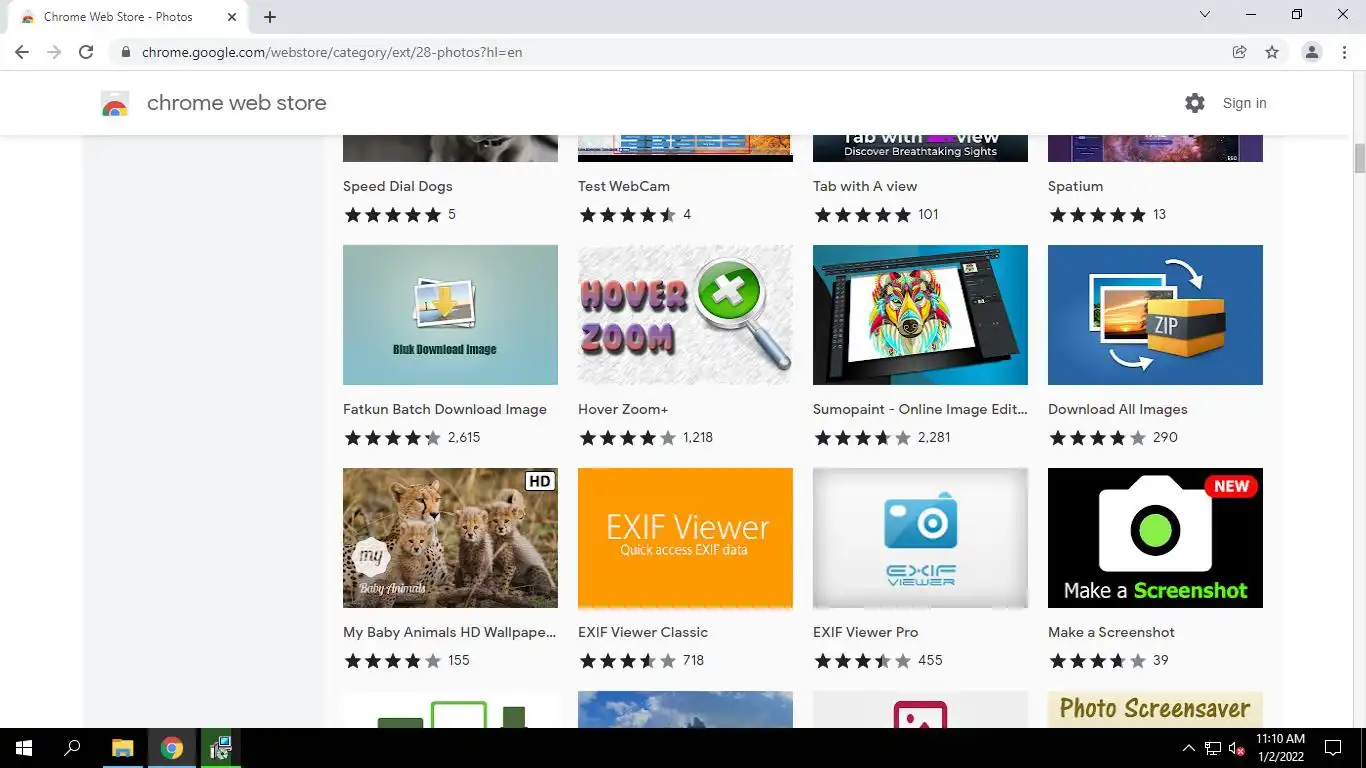Click Sumopaint rating with 2,281 reviews

pos(882,437)
